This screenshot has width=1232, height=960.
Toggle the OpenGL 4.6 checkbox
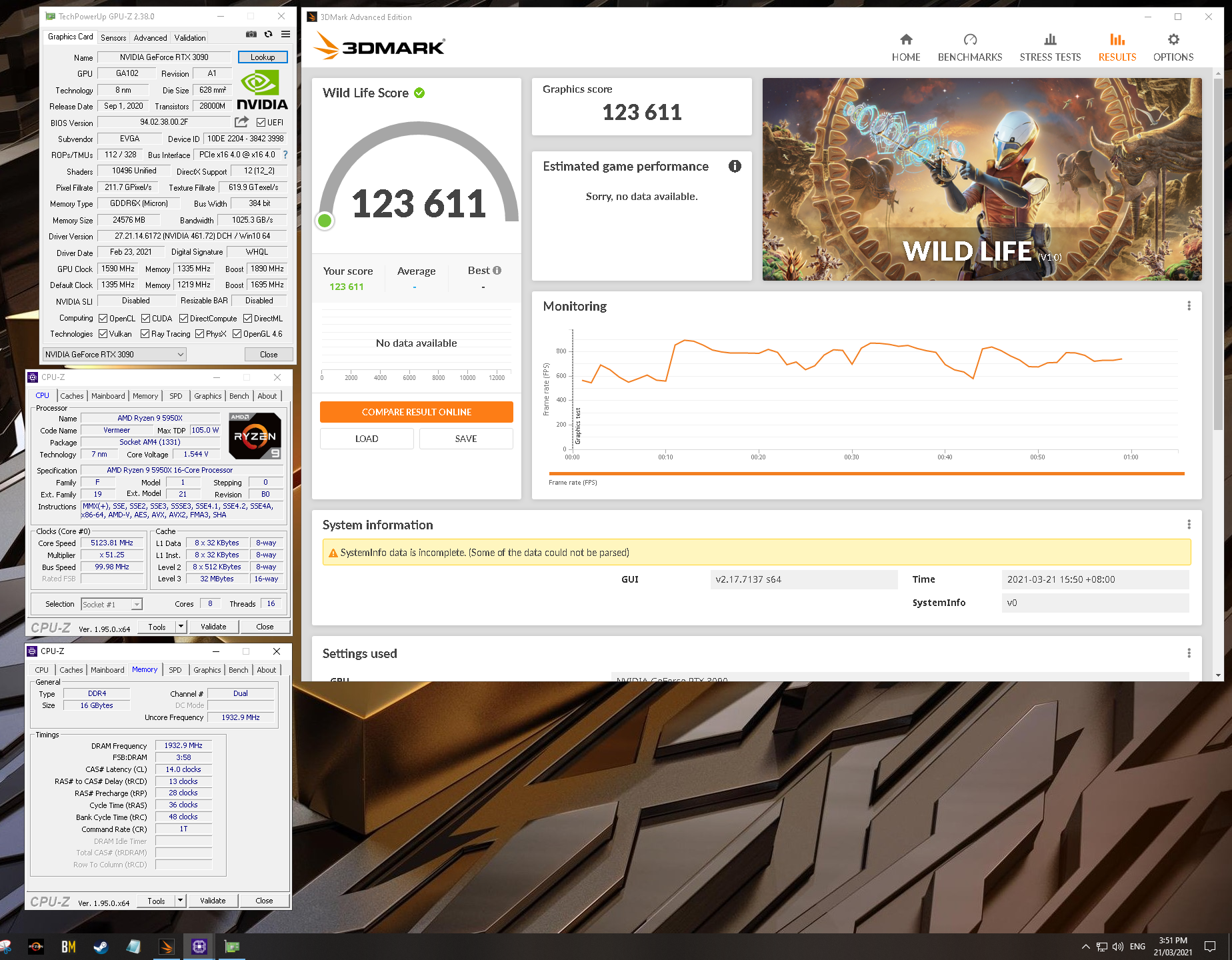(x=237, y=334)
